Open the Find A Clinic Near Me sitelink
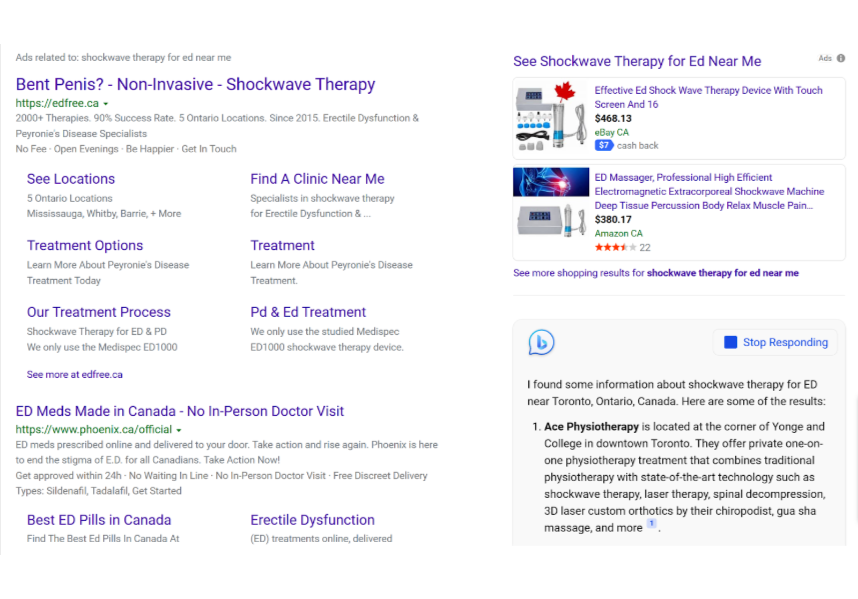The height and width of the screenshot is (599, 858). (x=317, y=179)
